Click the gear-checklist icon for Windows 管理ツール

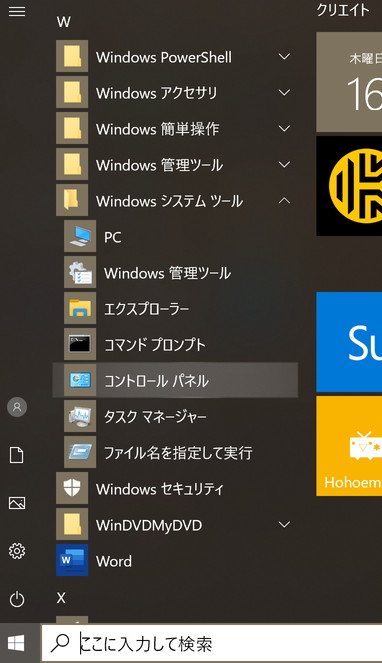coord(80,272)
